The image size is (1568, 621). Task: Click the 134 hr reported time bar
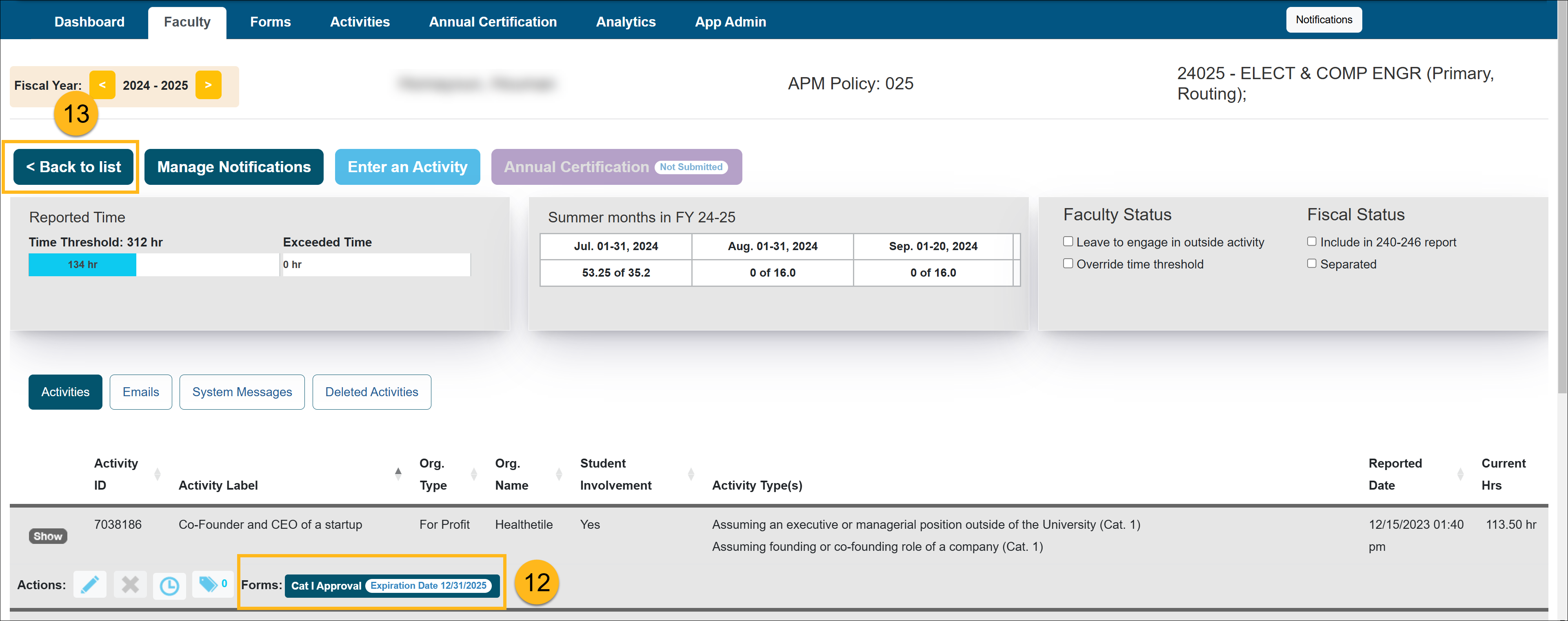tap(82, 265)
